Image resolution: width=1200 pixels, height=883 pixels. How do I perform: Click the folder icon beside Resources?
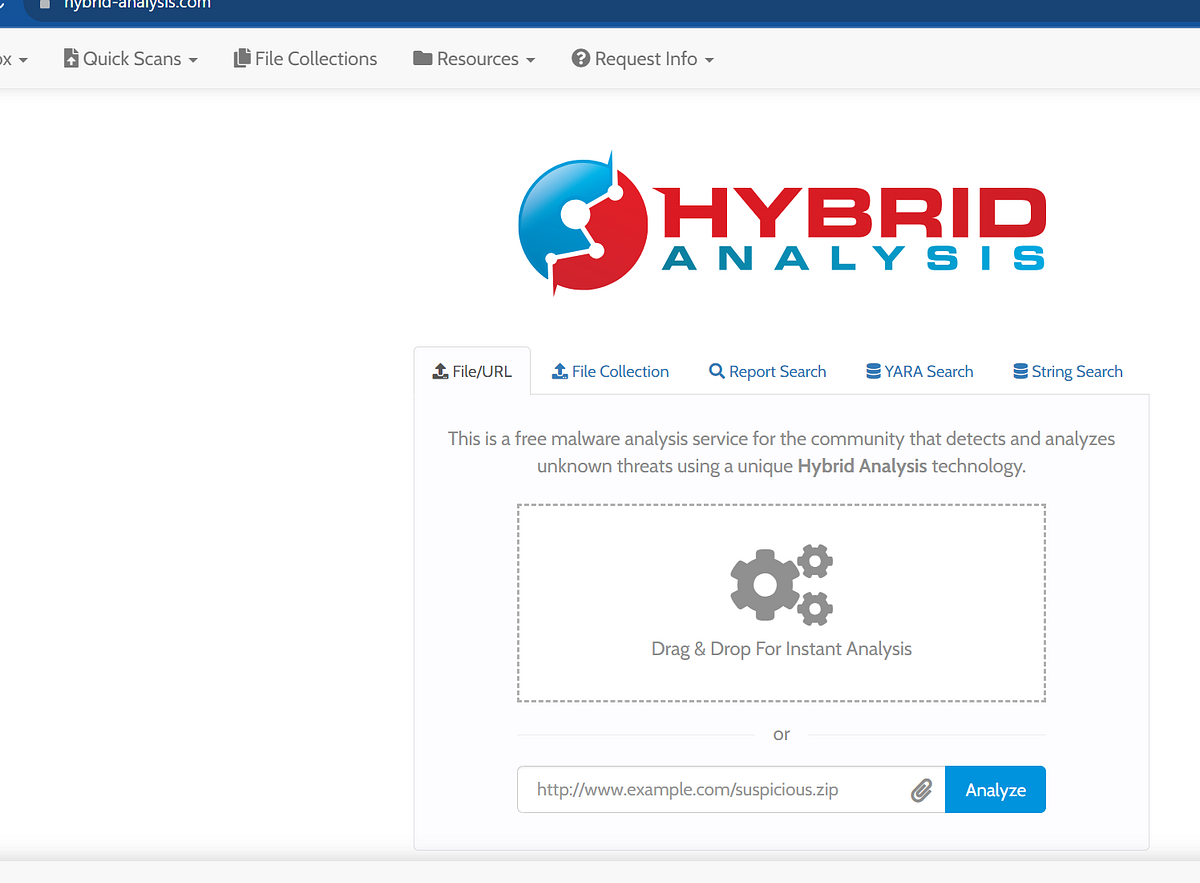422,58
